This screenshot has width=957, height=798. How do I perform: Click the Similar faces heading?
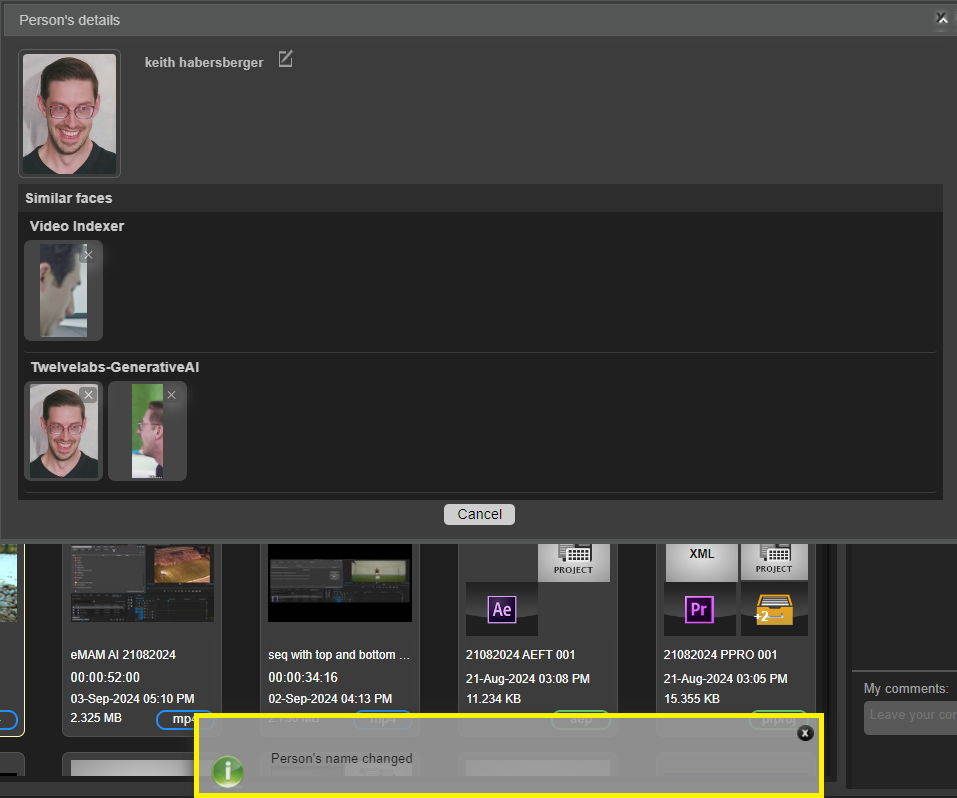68,198
